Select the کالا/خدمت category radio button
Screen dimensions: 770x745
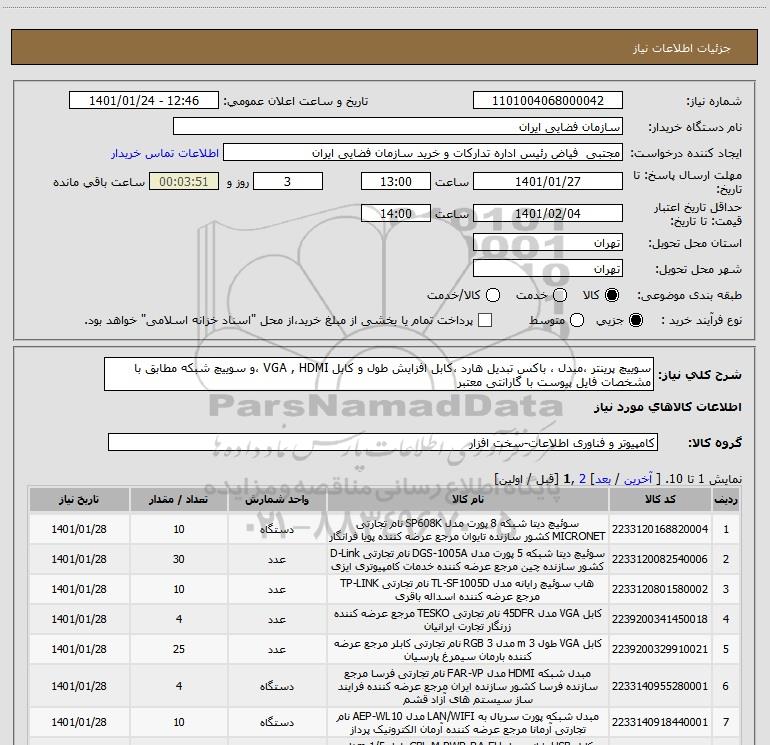[493, 295]
